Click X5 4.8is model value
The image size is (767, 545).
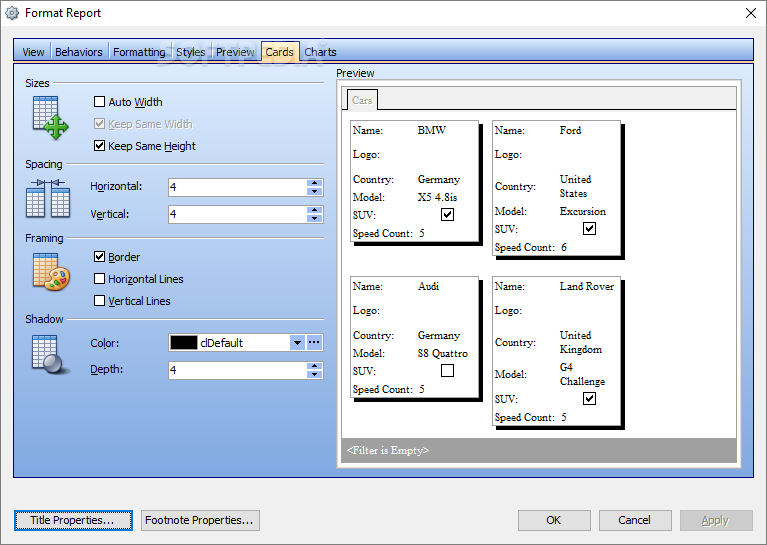coord(437,197)
